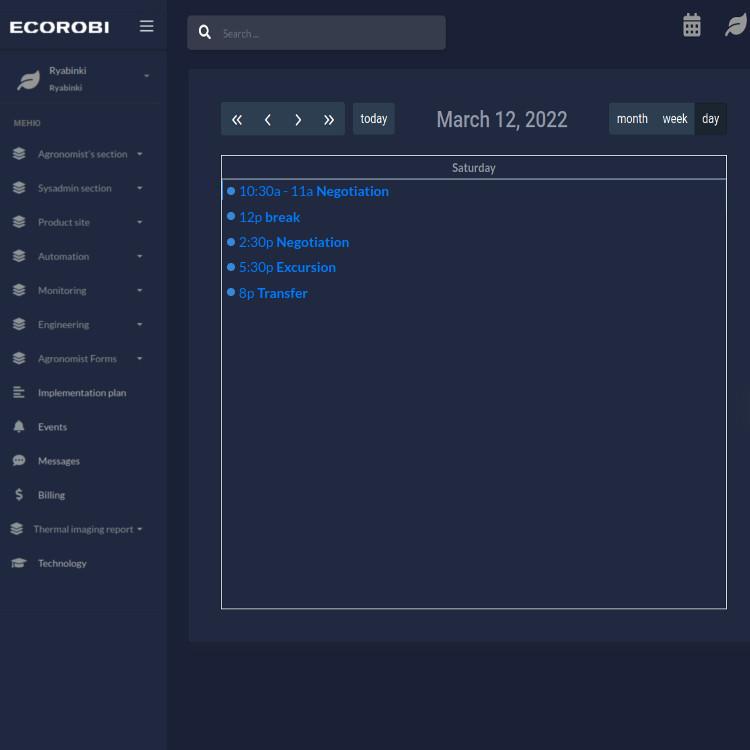This screenshot has height=750, width=750.
Task: Click the hamburger menu icon
Action: pos(146,26)
